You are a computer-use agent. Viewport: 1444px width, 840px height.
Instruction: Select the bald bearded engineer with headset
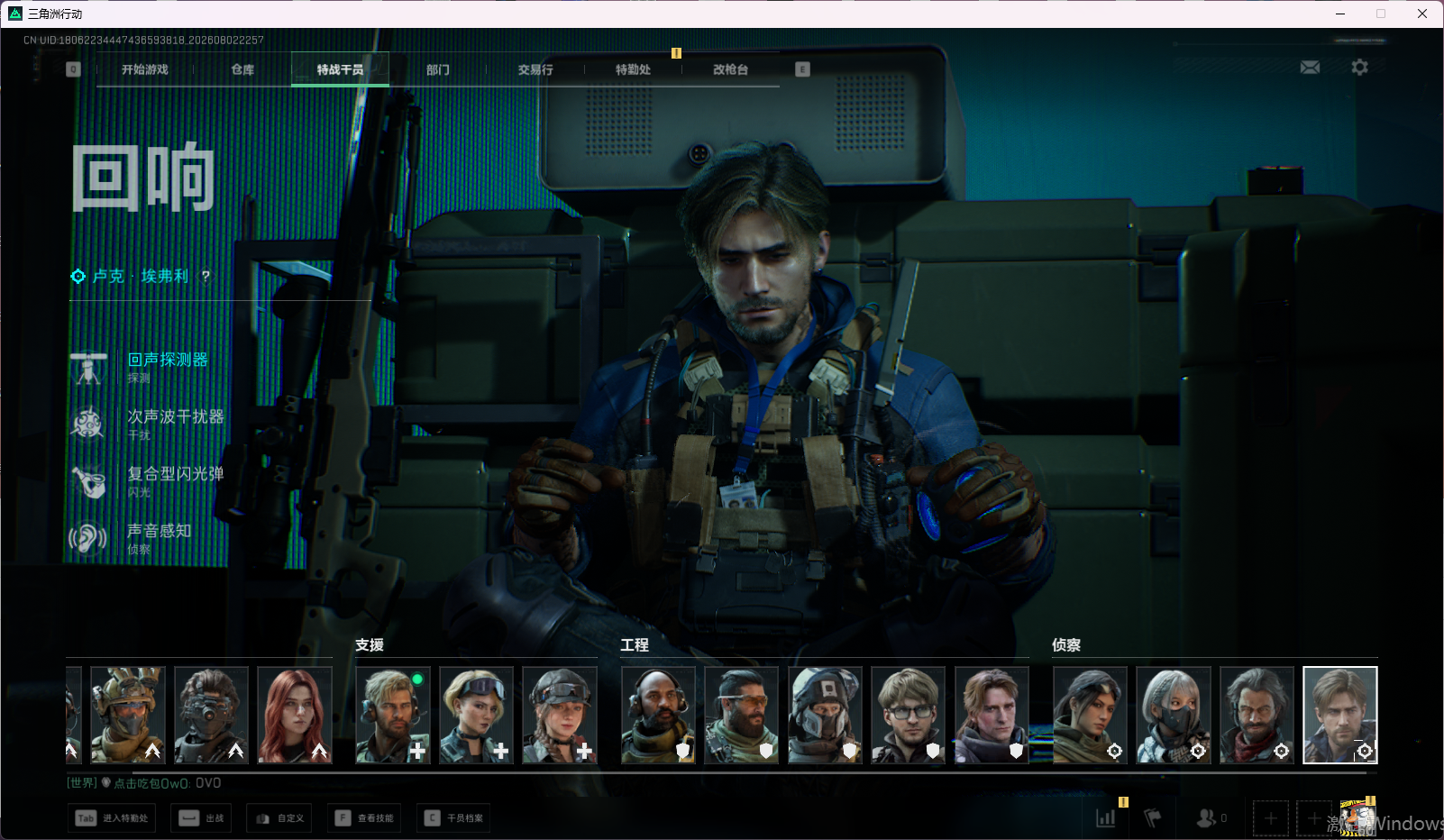(658, 716)
